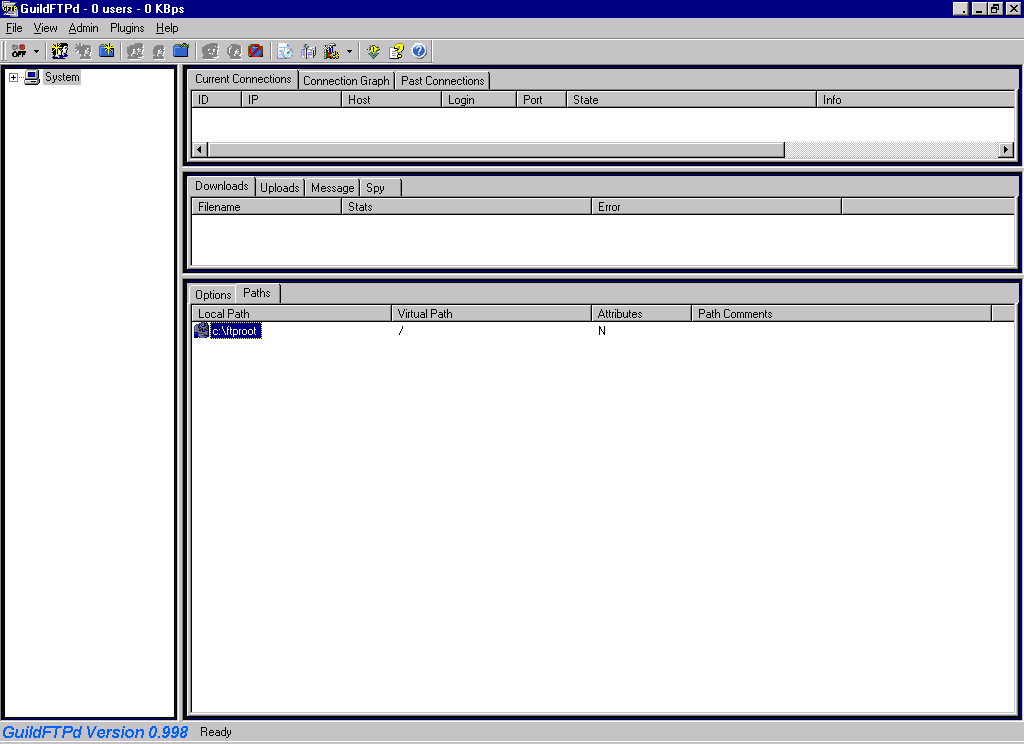Image resolution: width=1024 pixels, height=744 pixels.
Task: Click the connections horizontal scrollbar thumb
Action: (x=496, y=150)
